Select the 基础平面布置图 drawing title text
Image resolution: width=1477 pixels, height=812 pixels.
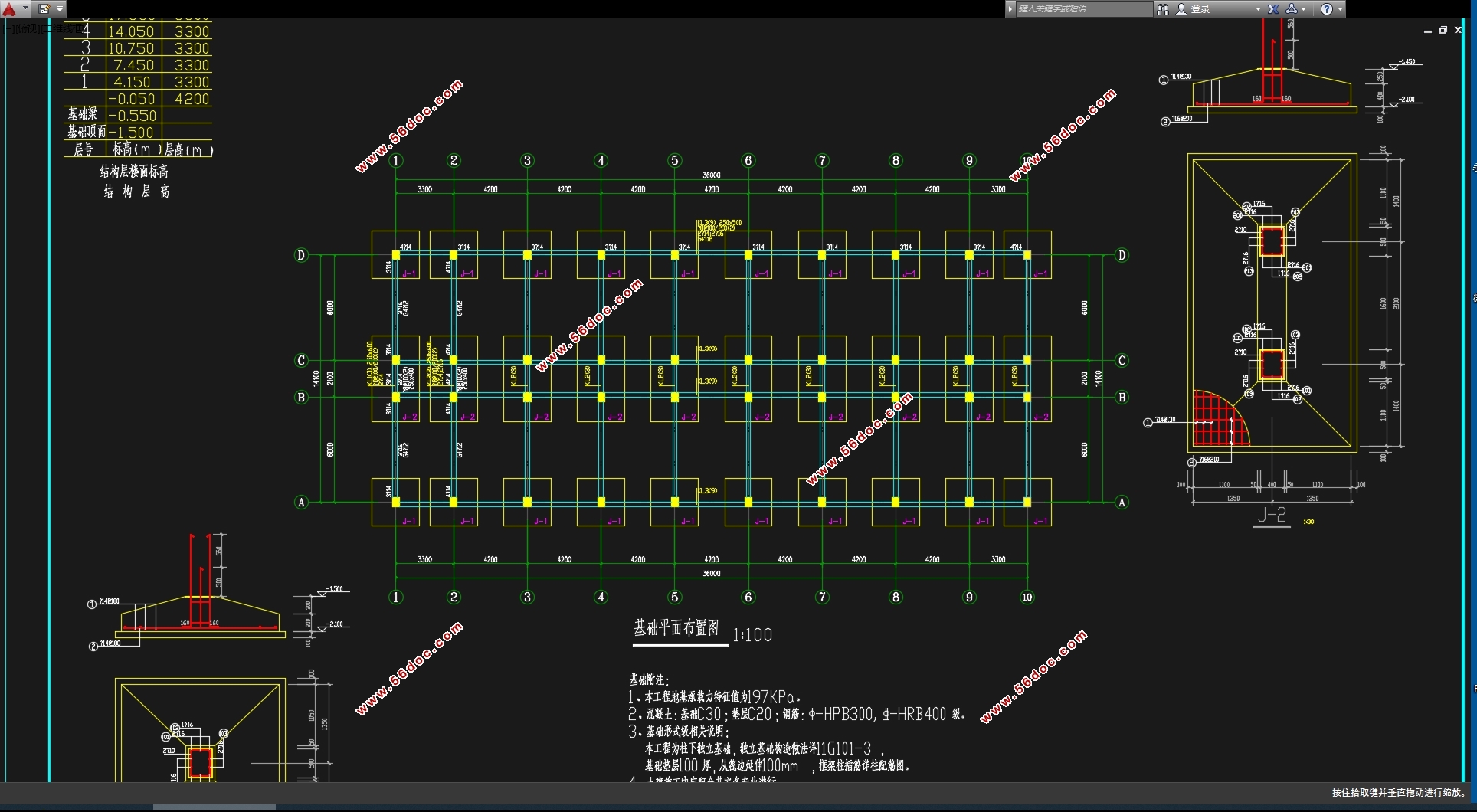[676, 628]
